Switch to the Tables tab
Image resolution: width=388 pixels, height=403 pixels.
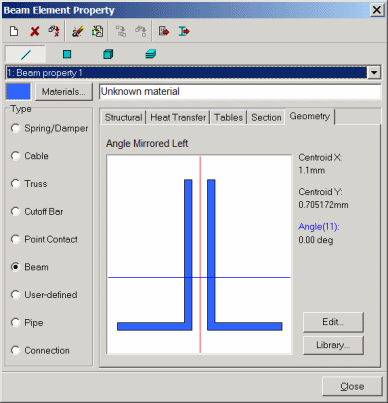pyautogui.click(x=228, y=117)
